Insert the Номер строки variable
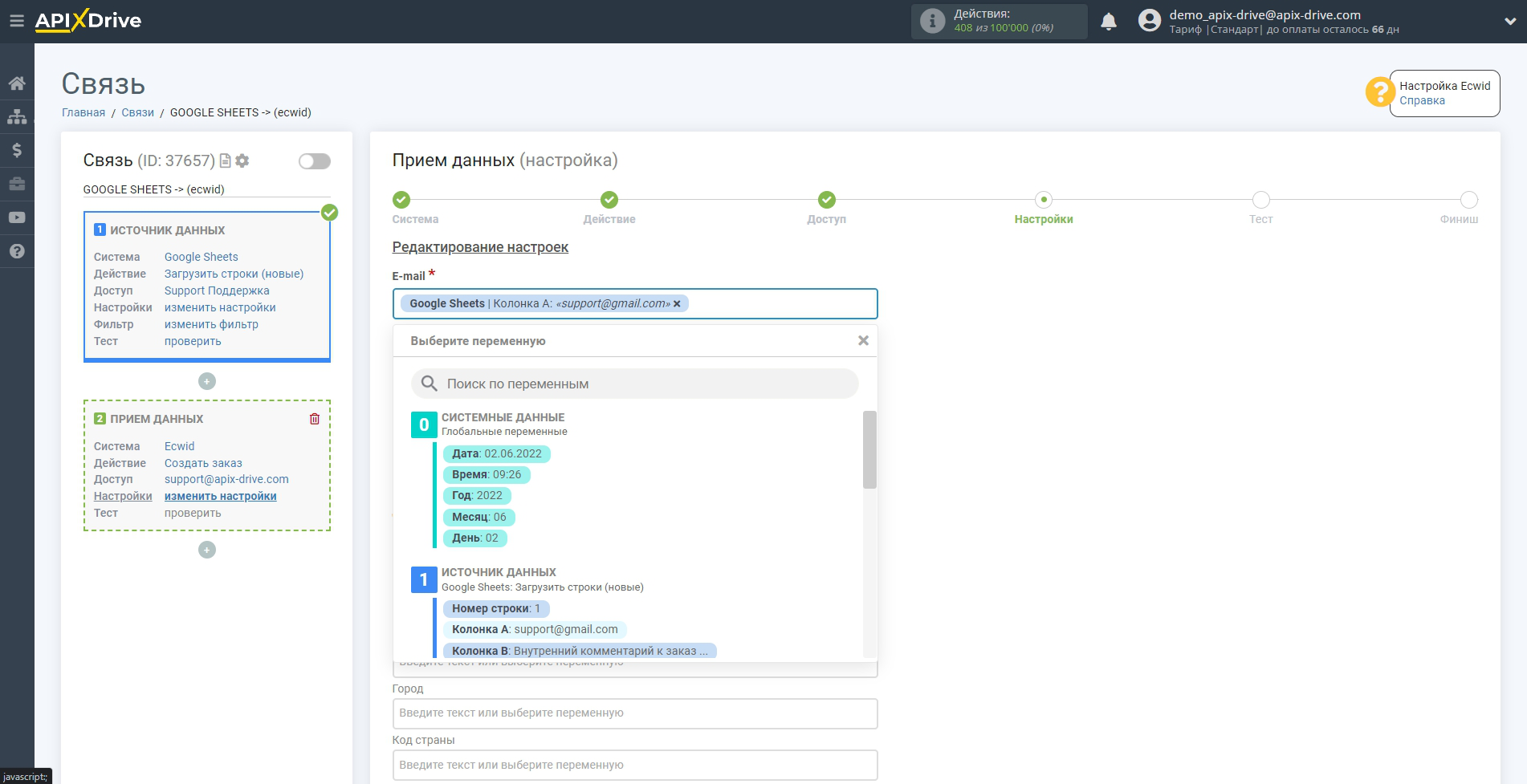This screenshot has height=784, width=1527. pos(496,608)
